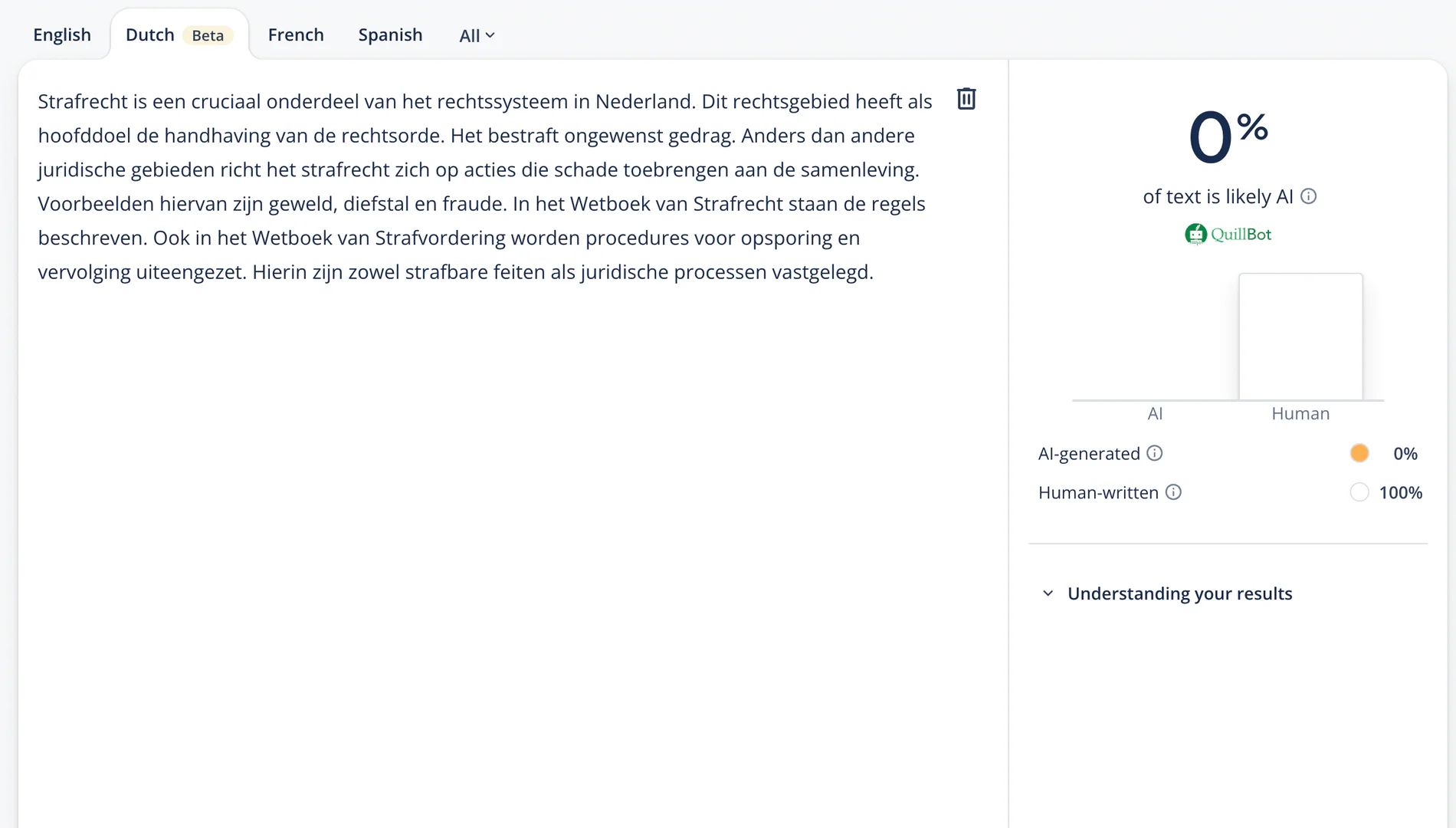This screenshot has width=1456, height=828.
Task: Click the Understanding your results label
Action: tap(1179, 593)
